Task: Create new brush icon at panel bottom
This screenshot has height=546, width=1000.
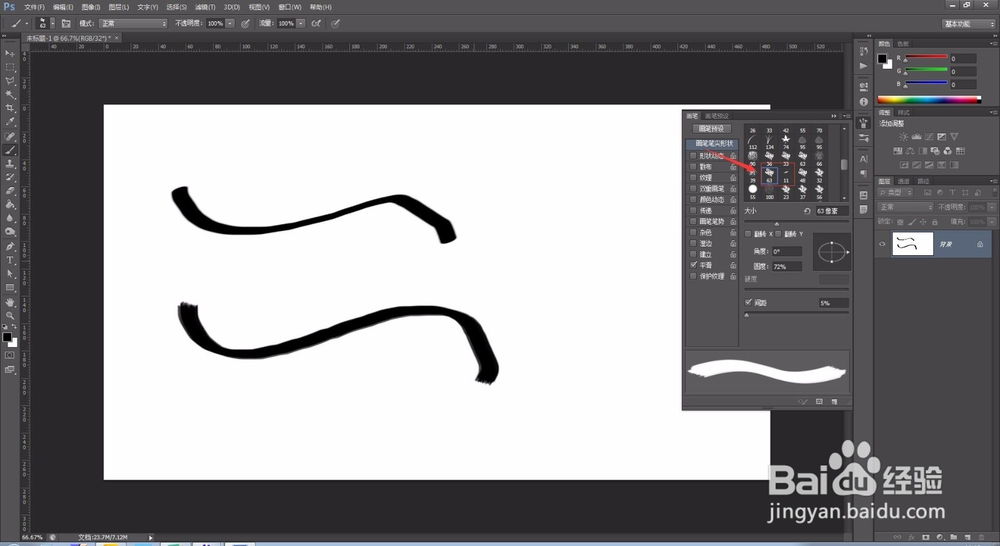Action: pos(834,402)
